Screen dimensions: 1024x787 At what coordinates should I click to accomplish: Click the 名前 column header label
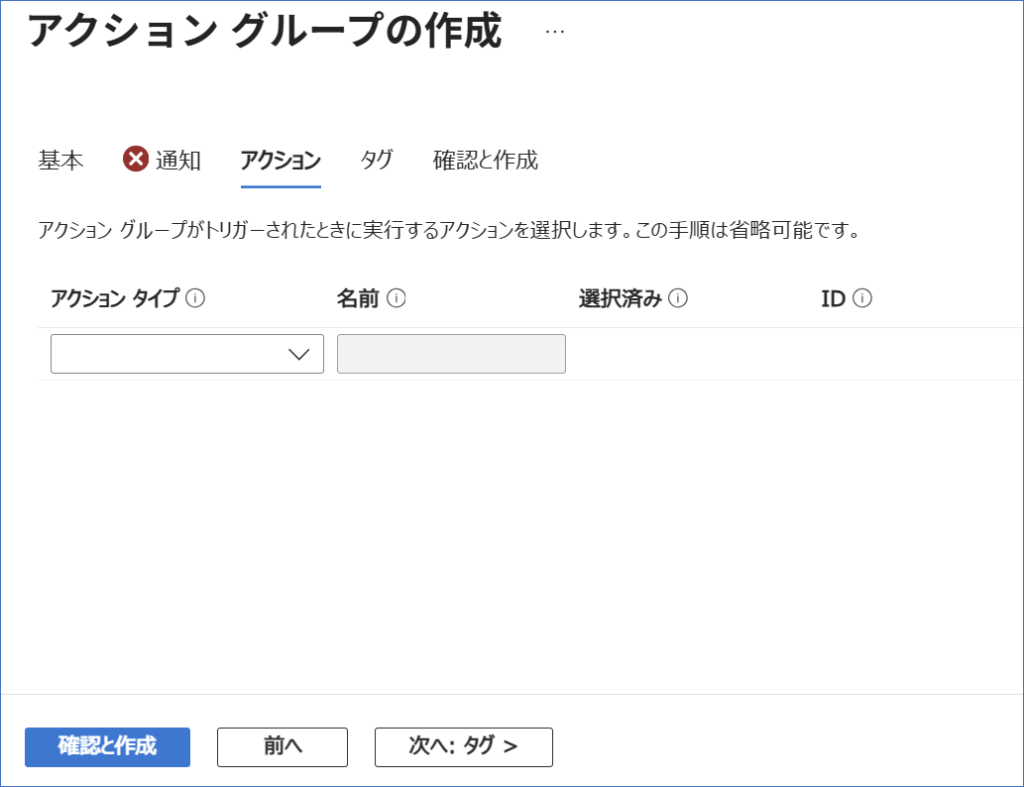[358, 298]
